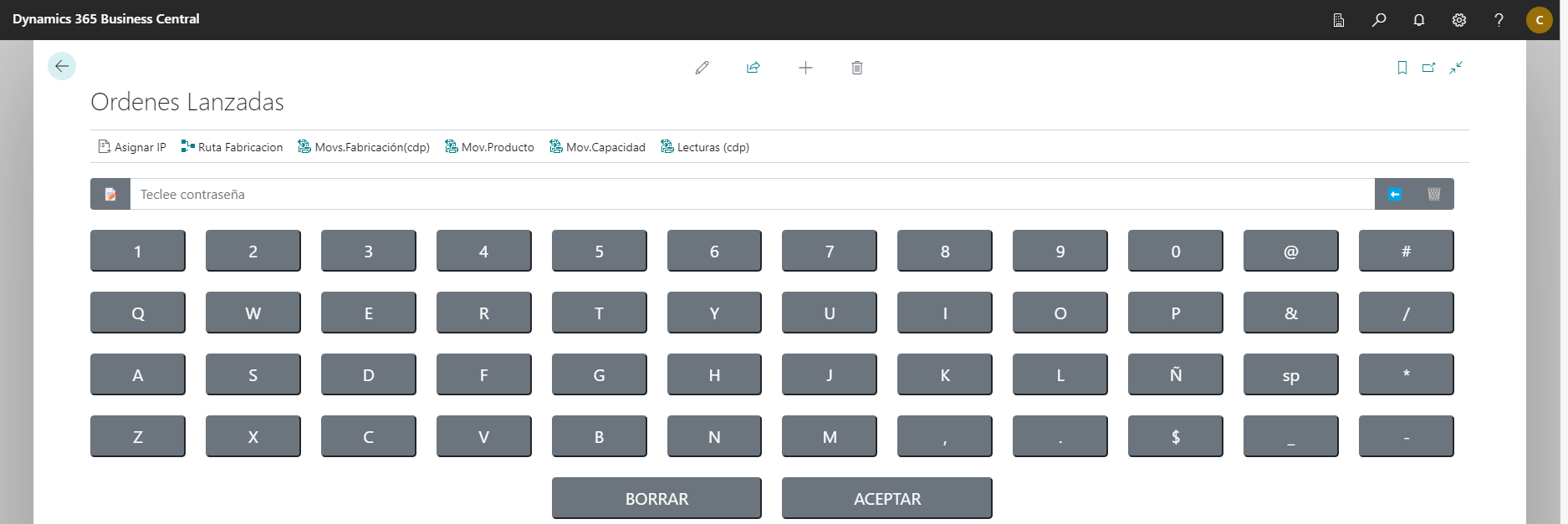Open Lecturas (cdp) action
This screenshot has width=1568, height=524.
click(705, 147)
